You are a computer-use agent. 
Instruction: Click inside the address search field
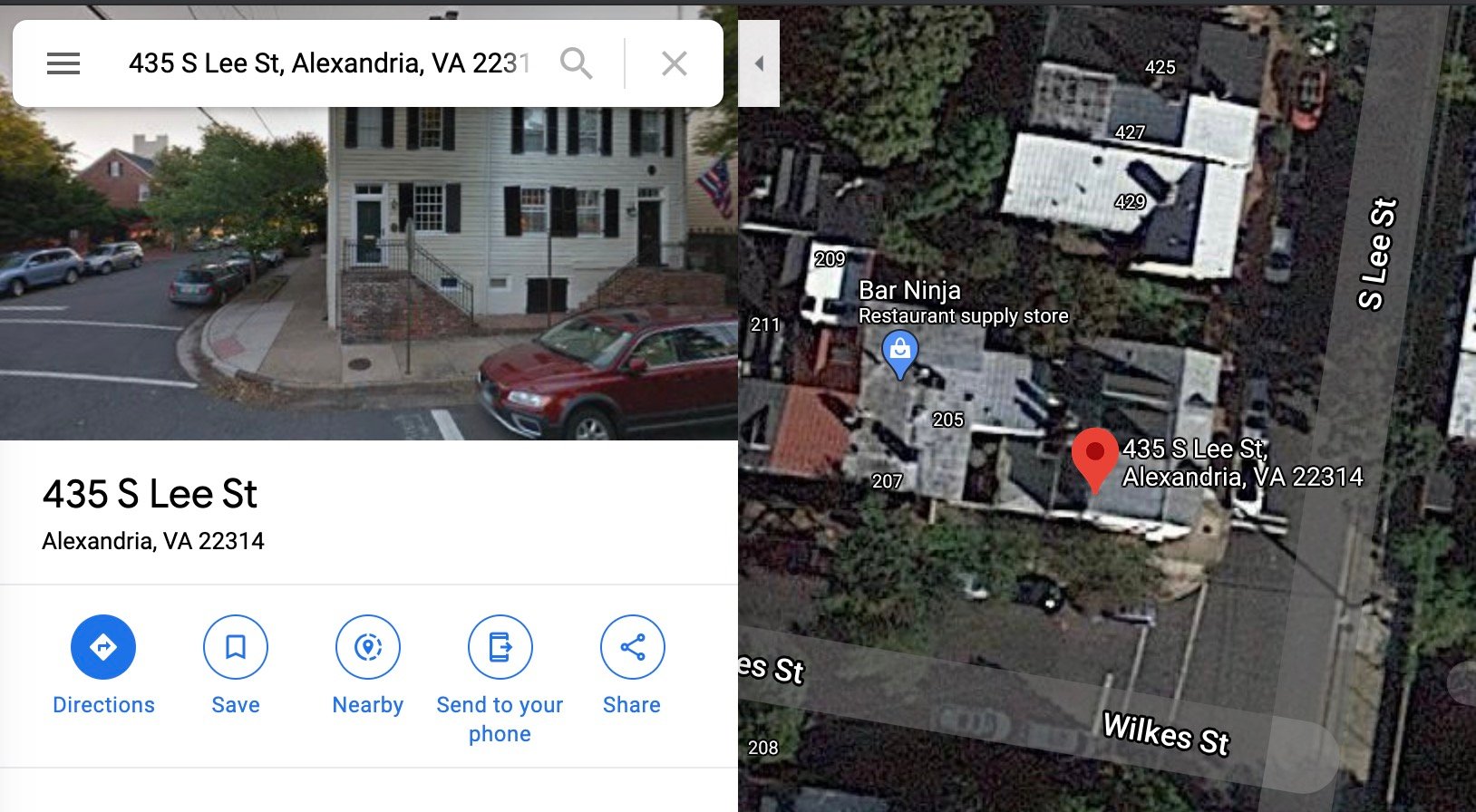click(x=330, y=63)
